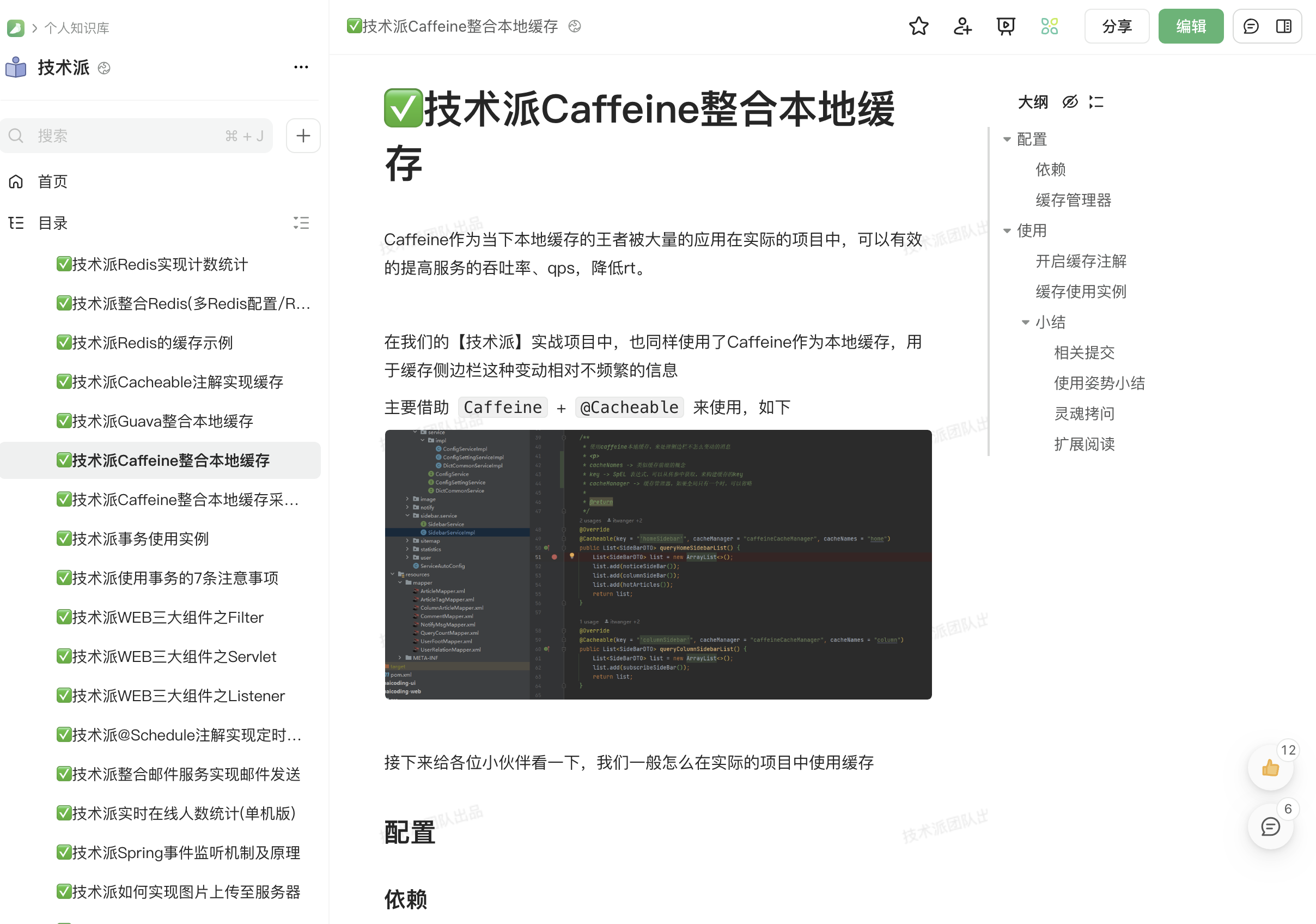
Task: Click the green 编辑 edit button
Action: point(1191,26)
